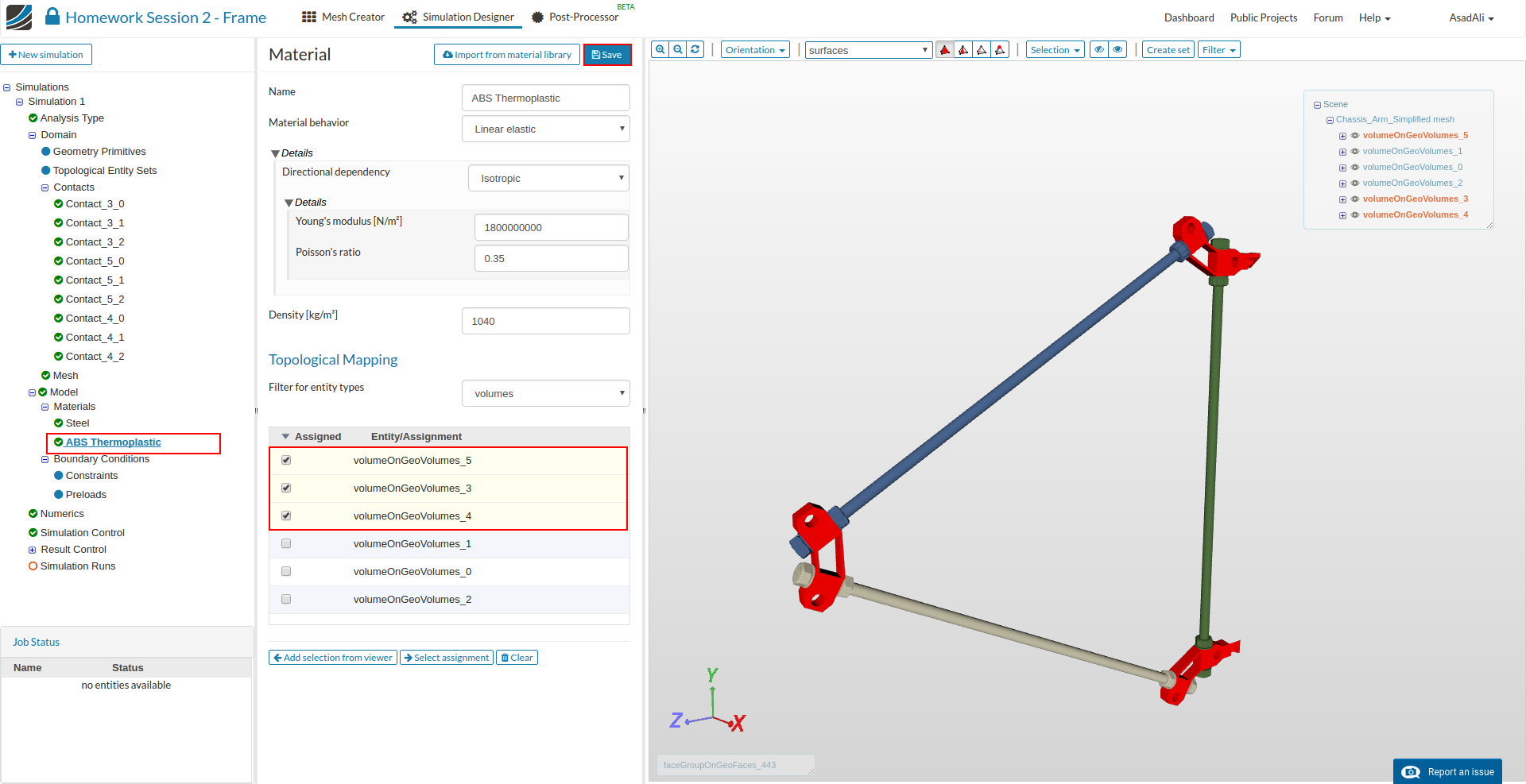Uncheck volumeOnGeoVolumes_4 assignment checkbox
The height and width of the screenshot is (784, 1526).
click(x=286, y=516)
